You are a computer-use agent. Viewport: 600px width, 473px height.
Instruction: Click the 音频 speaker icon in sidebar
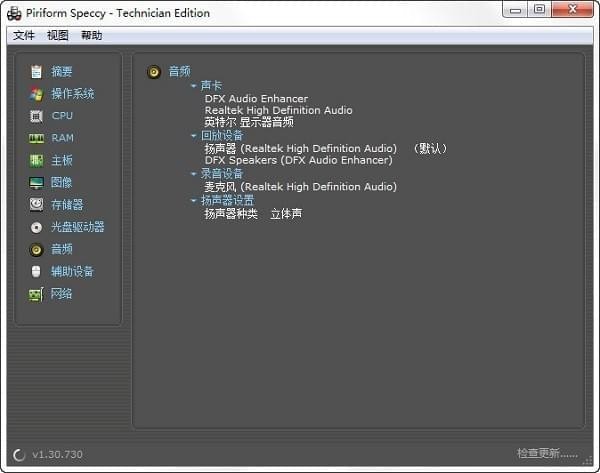coord(36,250)
